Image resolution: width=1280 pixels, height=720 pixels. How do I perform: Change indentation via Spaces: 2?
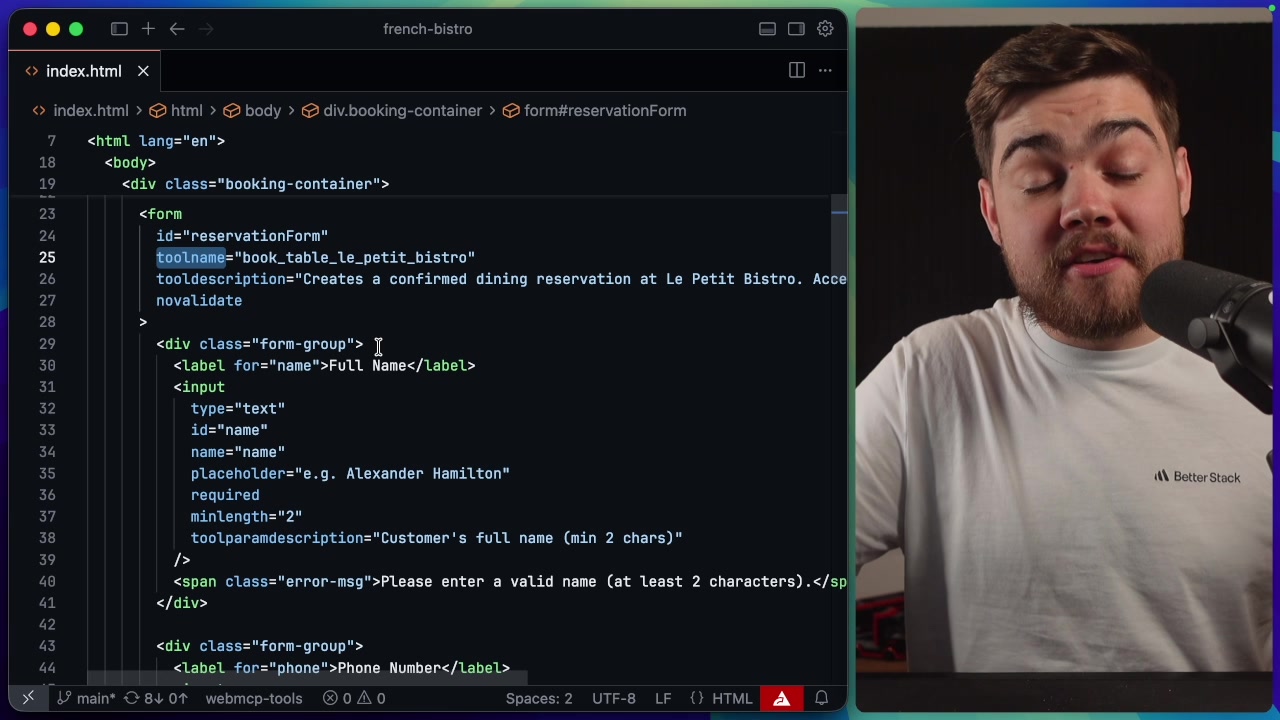pyautogui.click(x=539, y=699)
